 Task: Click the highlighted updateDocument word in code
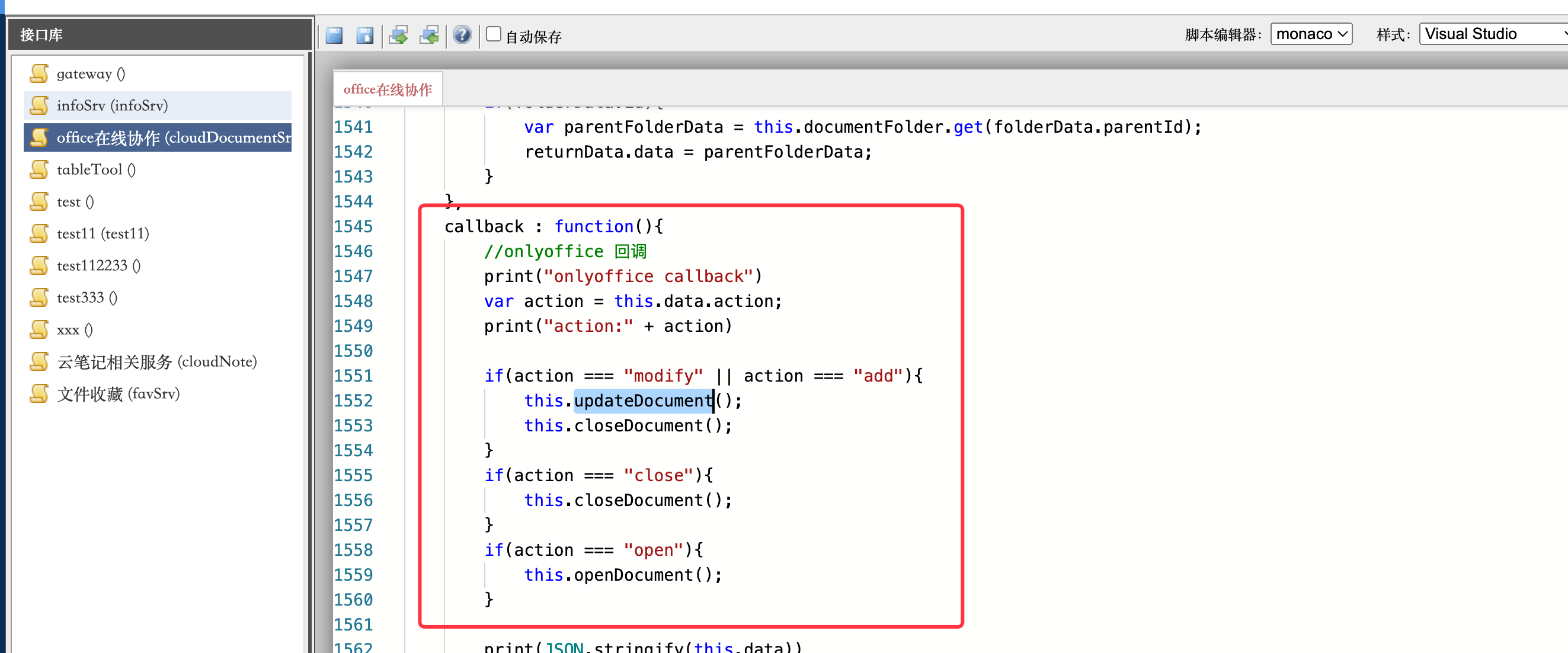[643, 401]
